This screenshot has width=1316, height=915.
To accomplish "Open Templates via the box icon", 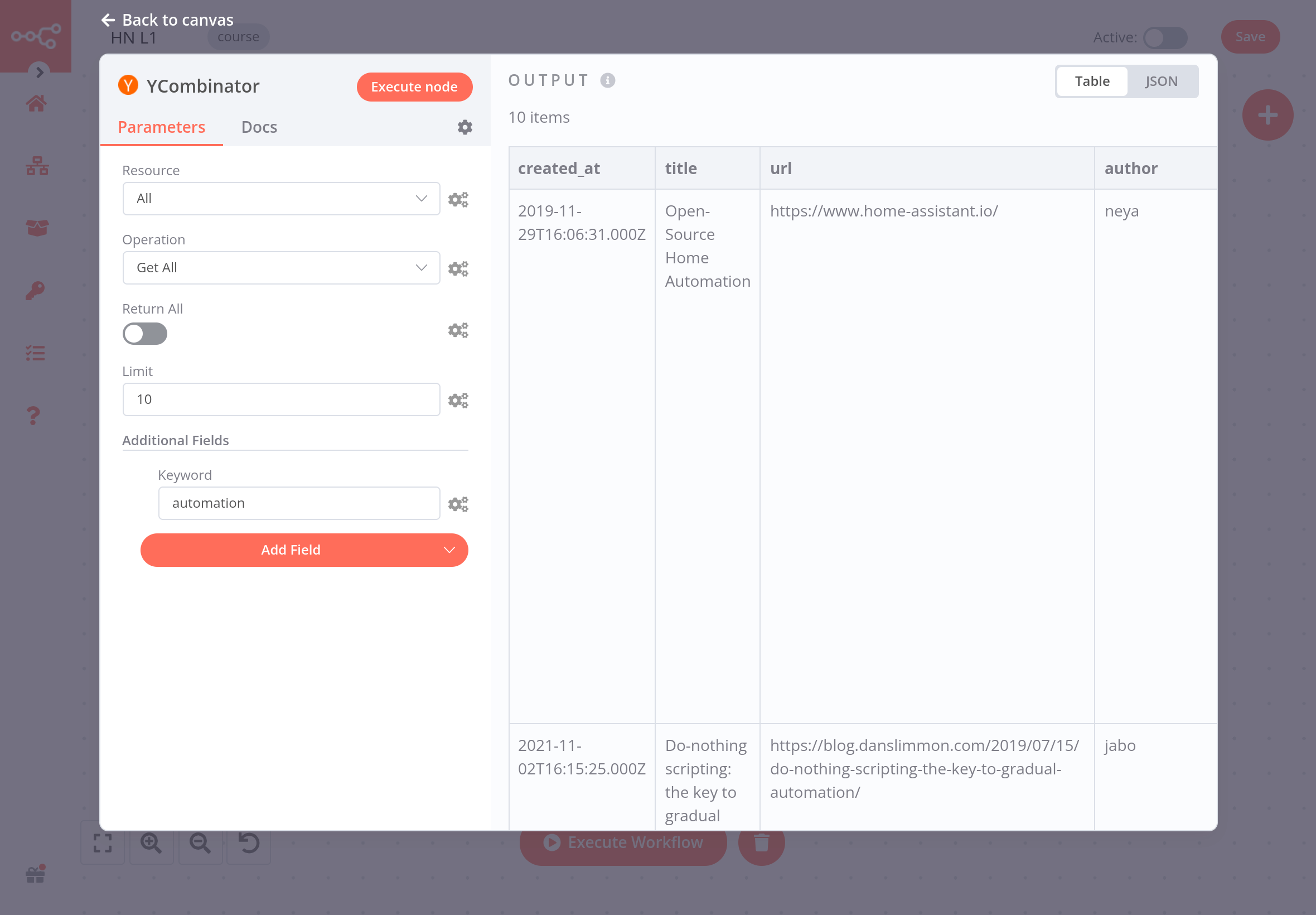I will pyautogui.click(x=36, y=228).
